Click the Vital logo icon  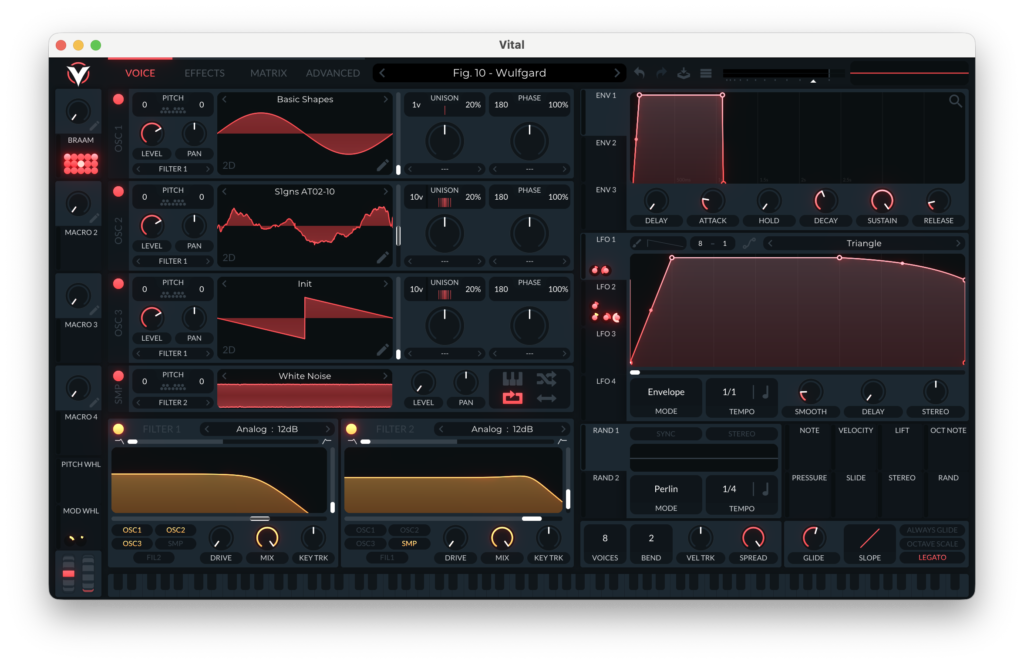pos(78,74)
